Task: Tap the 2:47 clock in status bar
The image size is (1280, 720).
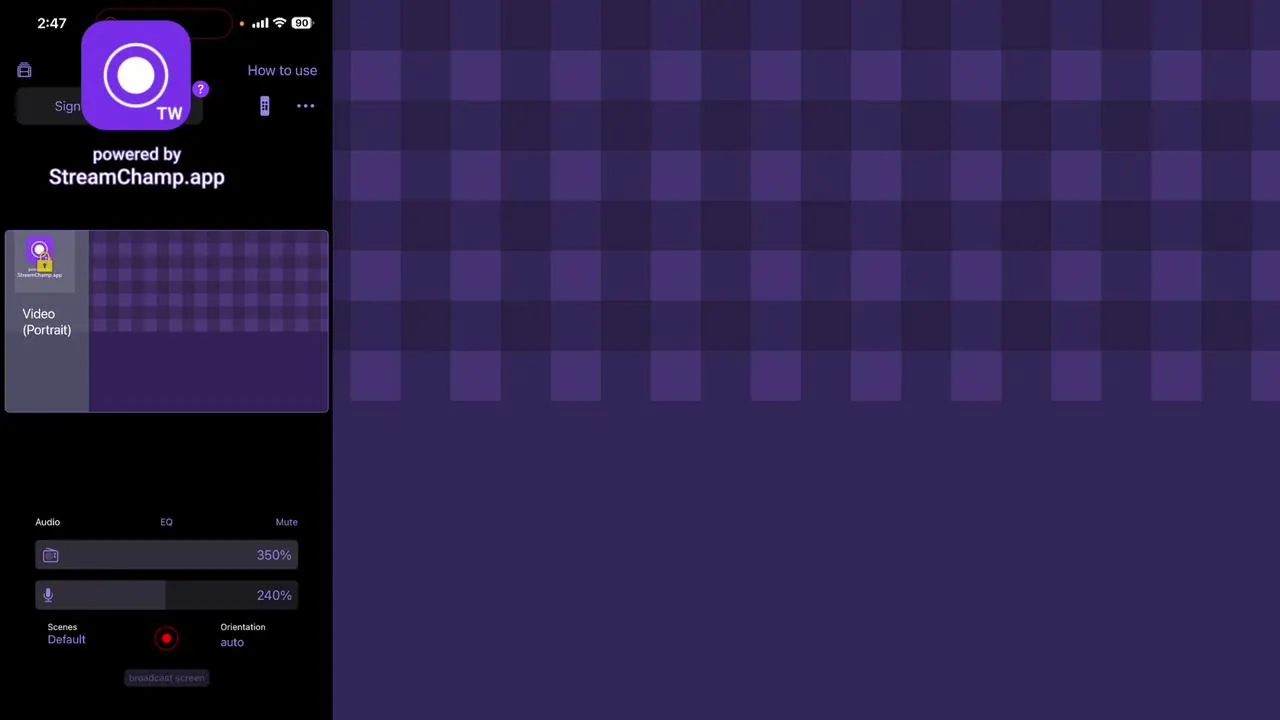Action: coord(52,23)
